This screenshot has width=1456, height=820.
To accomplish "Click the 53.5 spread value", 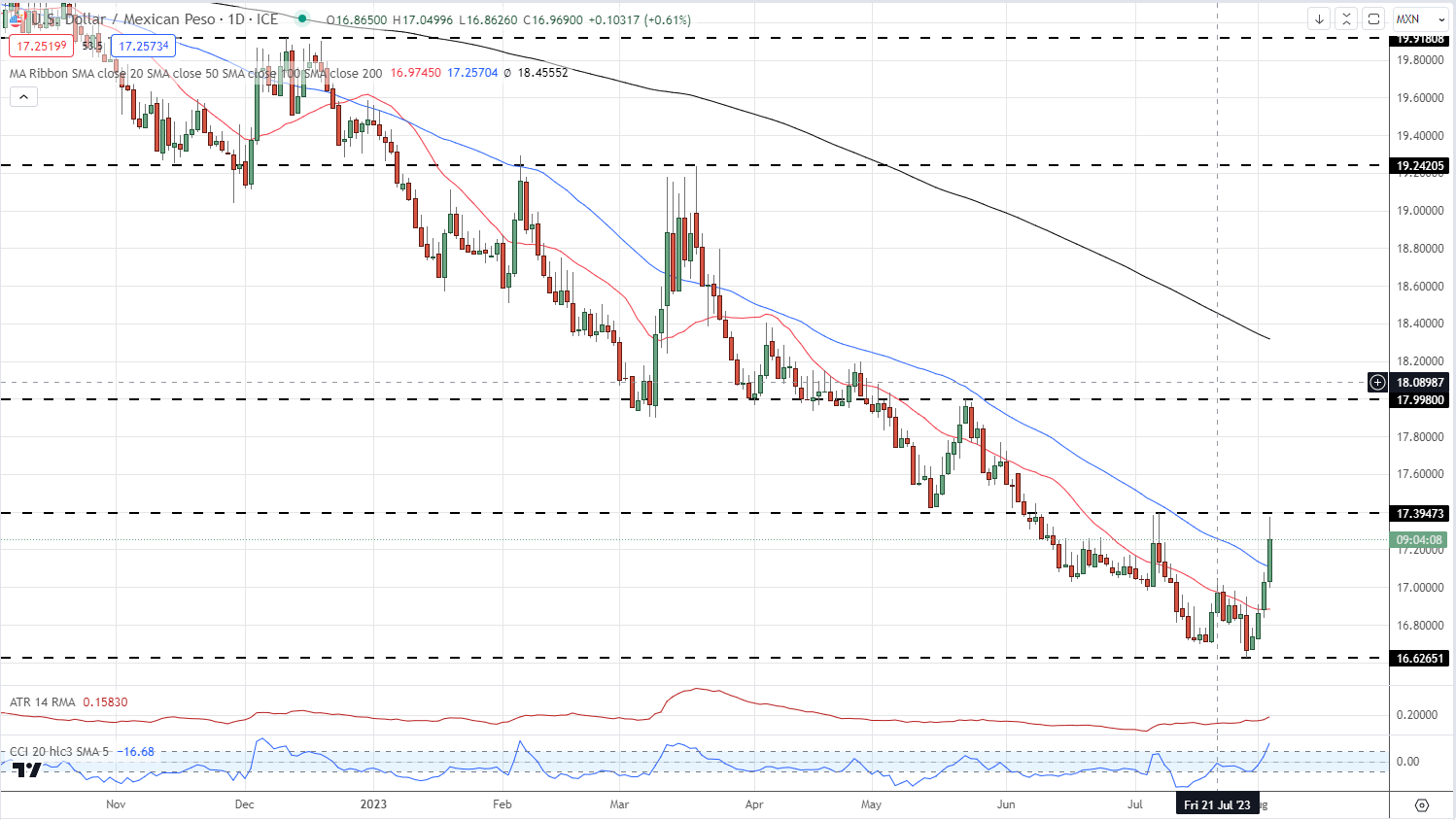I will click(x=92, y=46).
